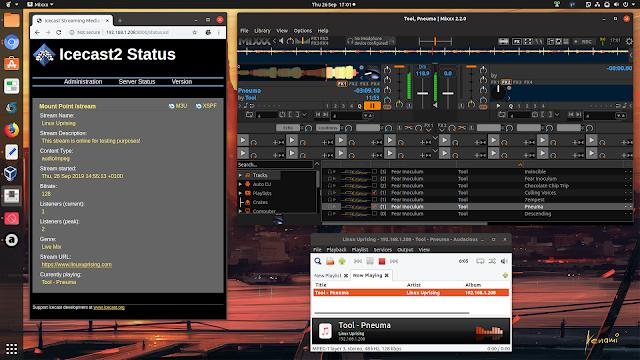This screenshot has height=360, width=640.
Task: Open Icecast Version link
Action: tap(182, 82)
